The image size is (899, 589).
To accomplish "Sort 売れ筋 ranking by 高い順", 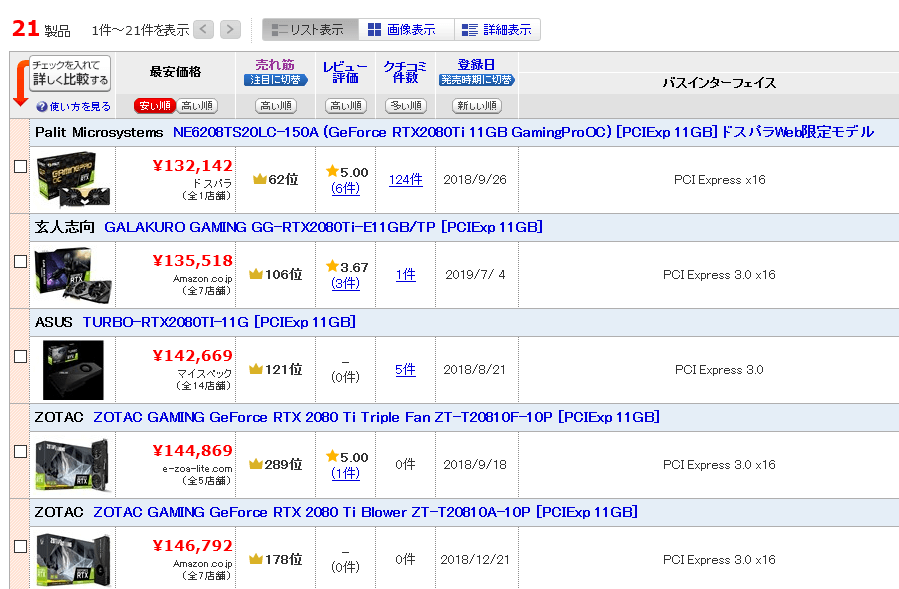I will click(x=276, y=106).
